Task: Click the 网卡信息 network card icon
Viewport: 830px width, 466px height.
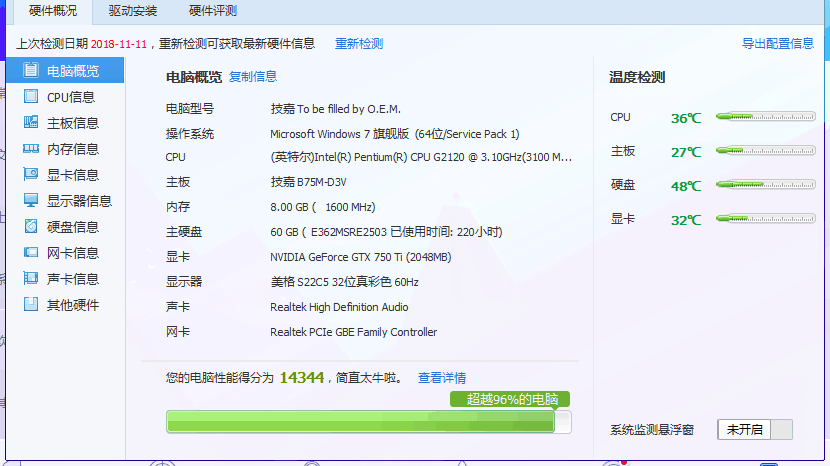Action: [x=31, y=253]
